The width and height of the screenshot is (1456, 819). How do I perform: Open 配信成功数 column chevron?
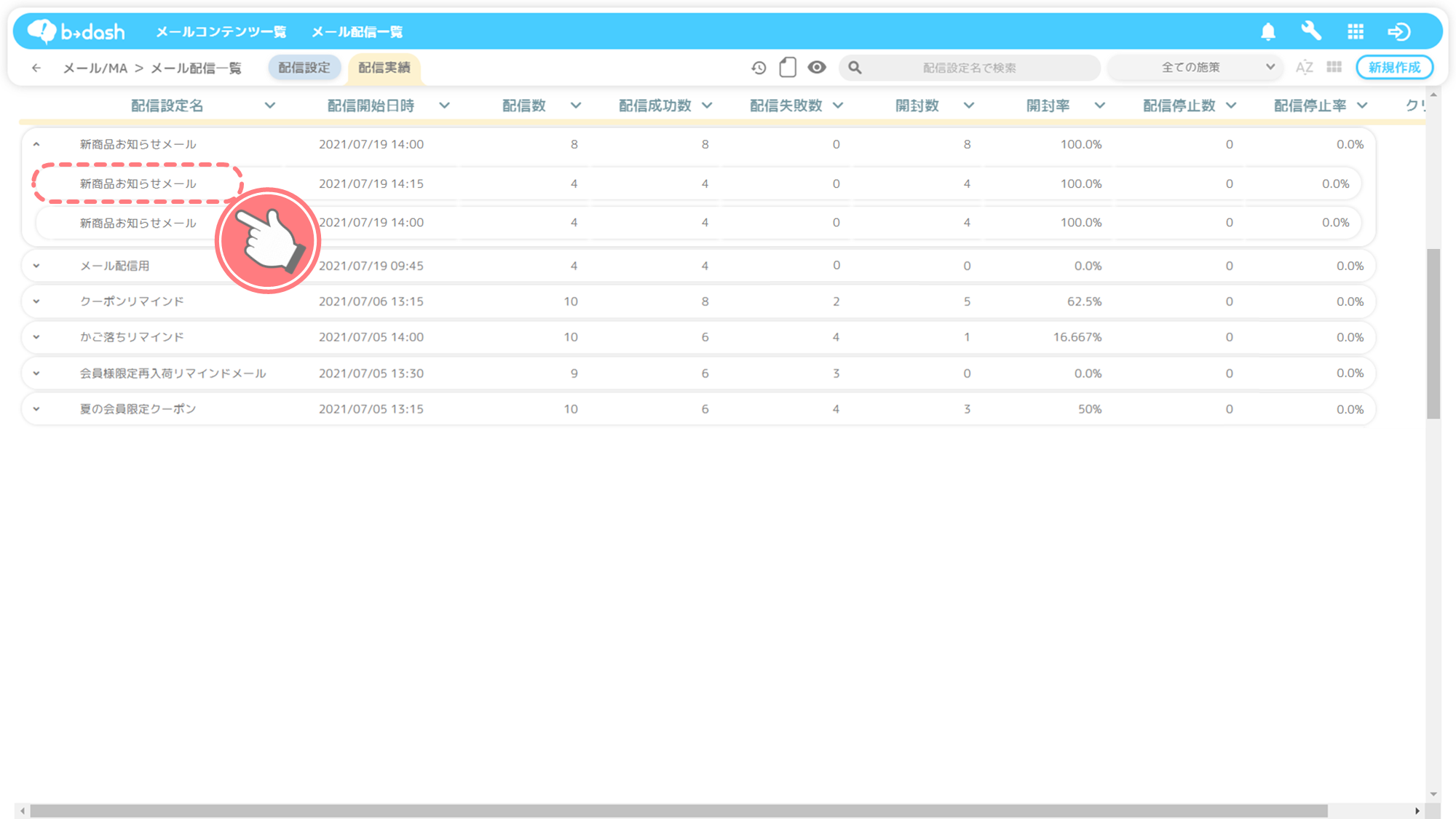pos(707,106)
